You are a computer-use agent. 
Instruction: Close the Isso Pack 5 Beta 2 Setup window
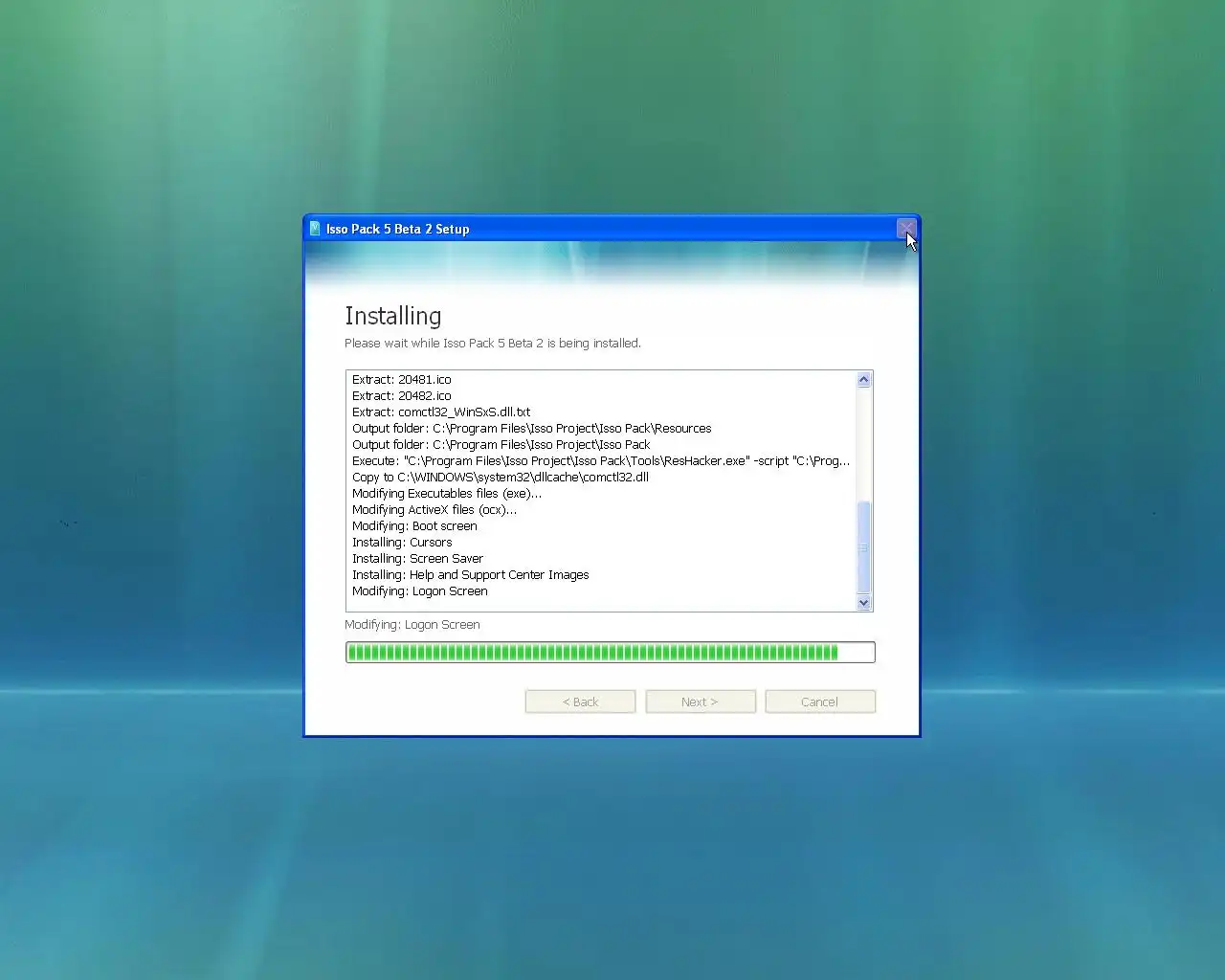coord(905,229)
